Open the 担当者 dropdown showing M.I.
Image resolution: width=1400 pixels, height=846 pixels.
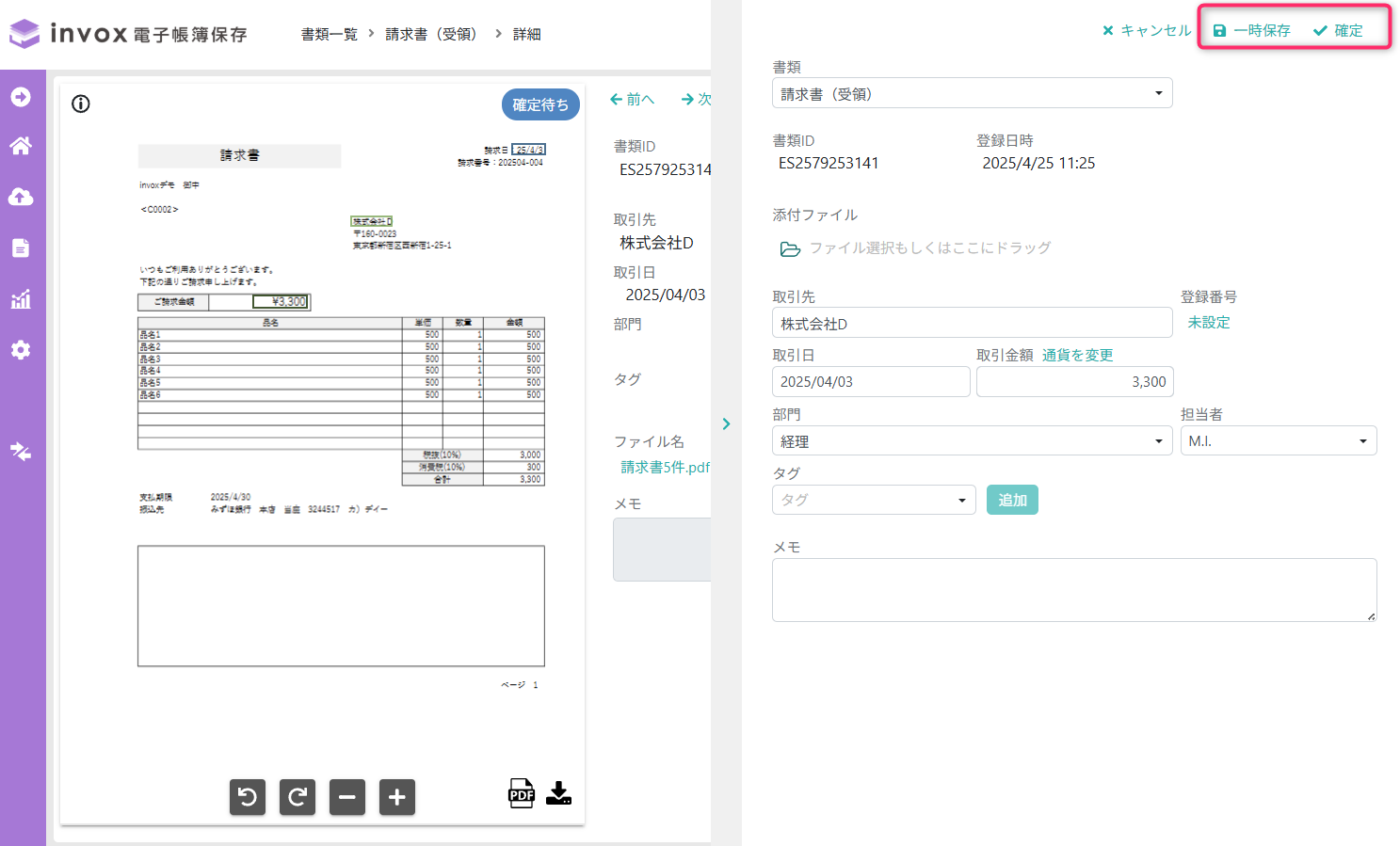pyautogui.click(x=1279, y=441)
